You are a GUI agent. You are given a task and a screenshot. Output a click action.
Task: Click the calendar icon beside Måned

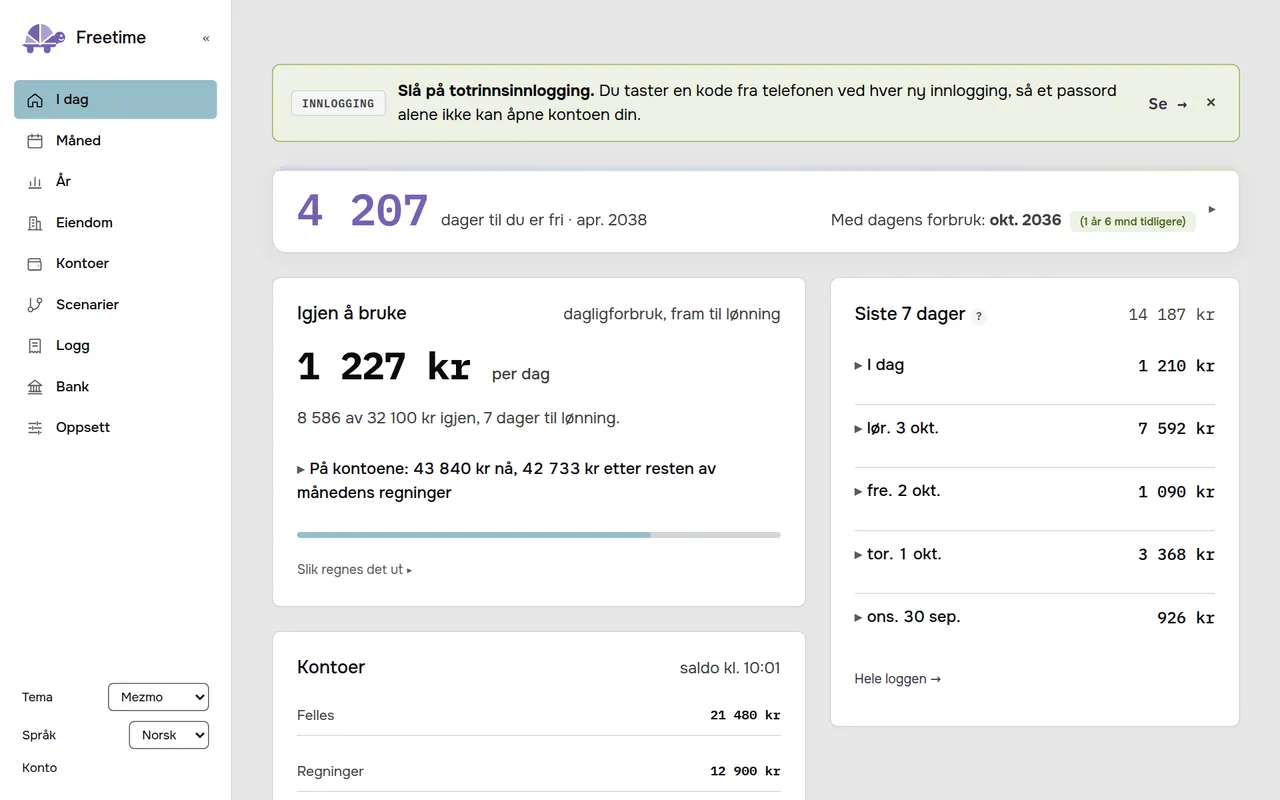[x=35, y=141]
